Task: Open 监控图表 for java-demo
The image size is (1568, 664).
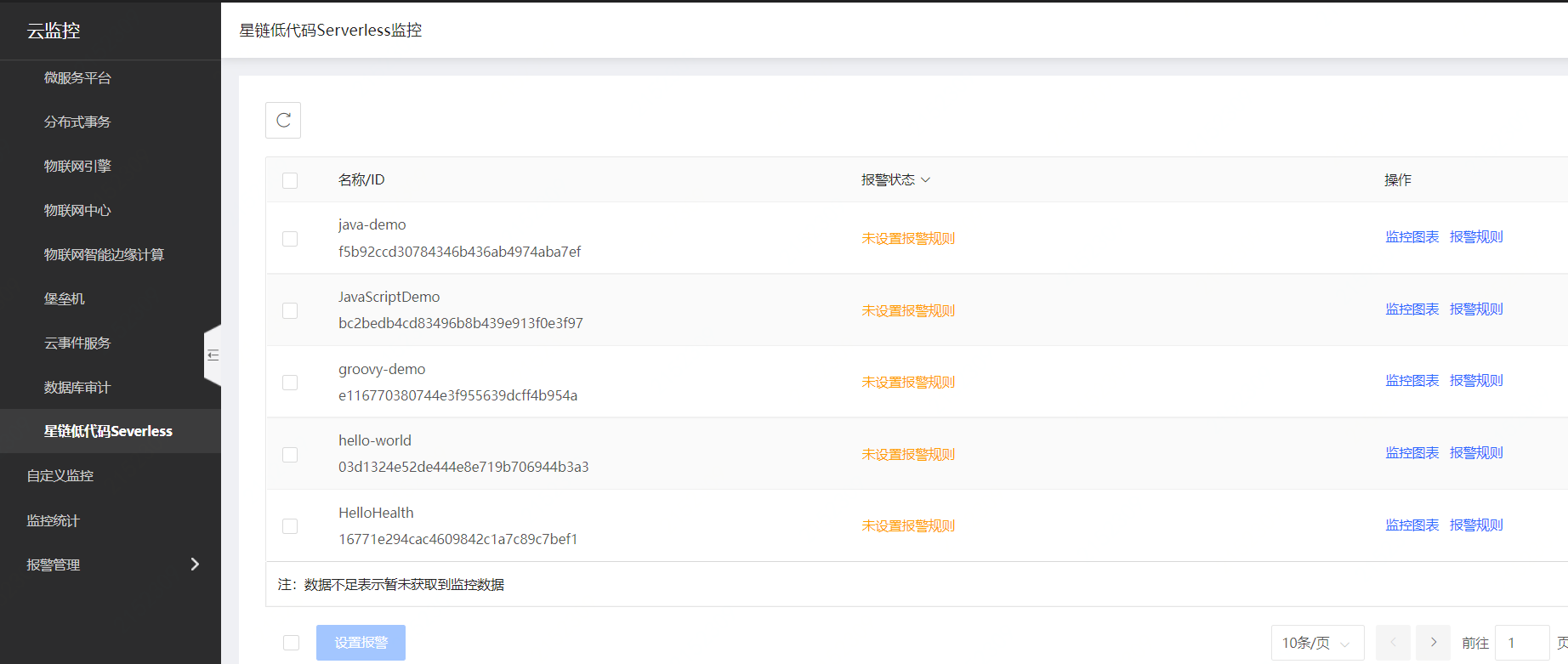Action: [1412, 237]
